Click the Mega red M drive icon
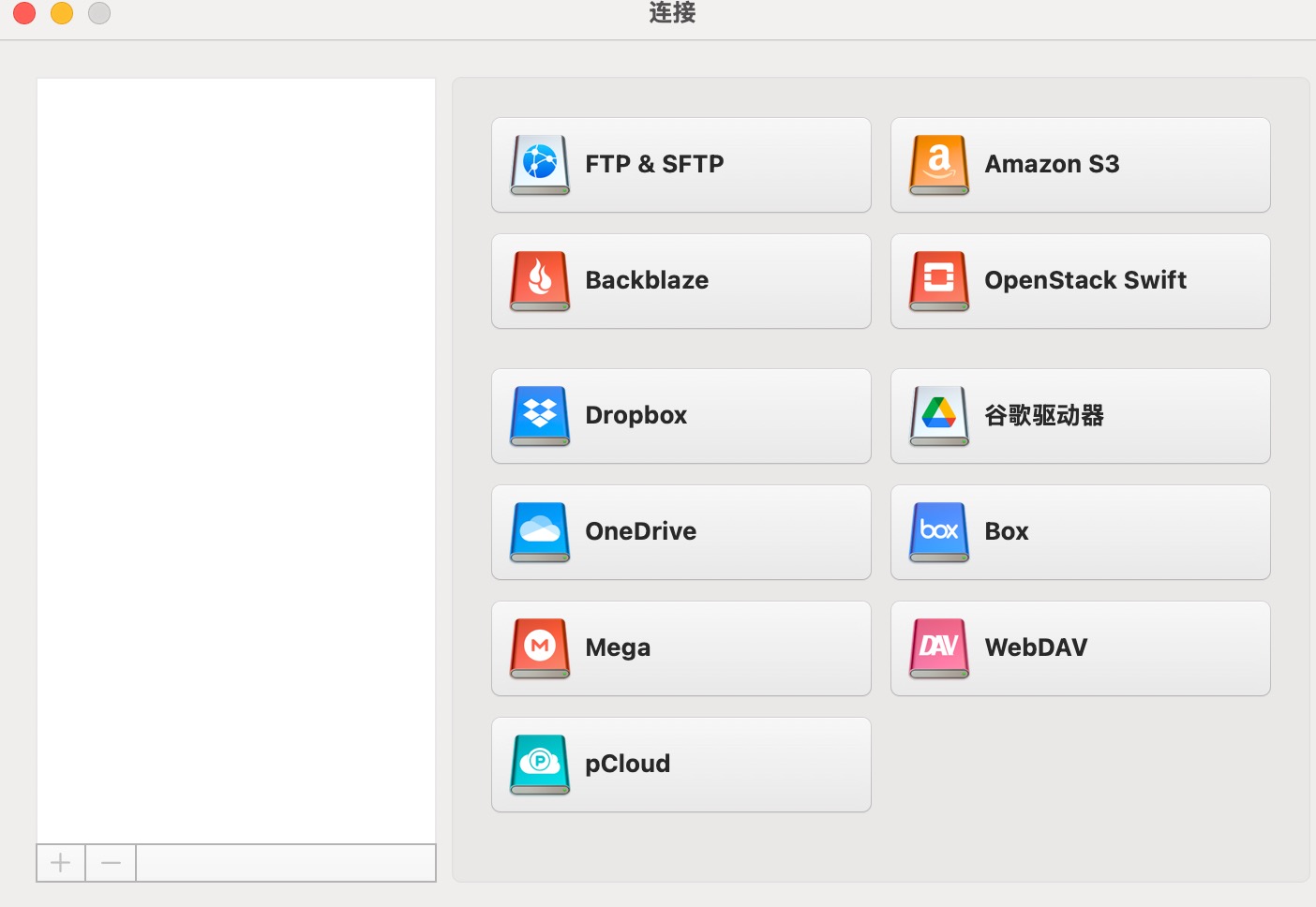1316x907 pixels. pyautogui.click(x=540, y=648)
